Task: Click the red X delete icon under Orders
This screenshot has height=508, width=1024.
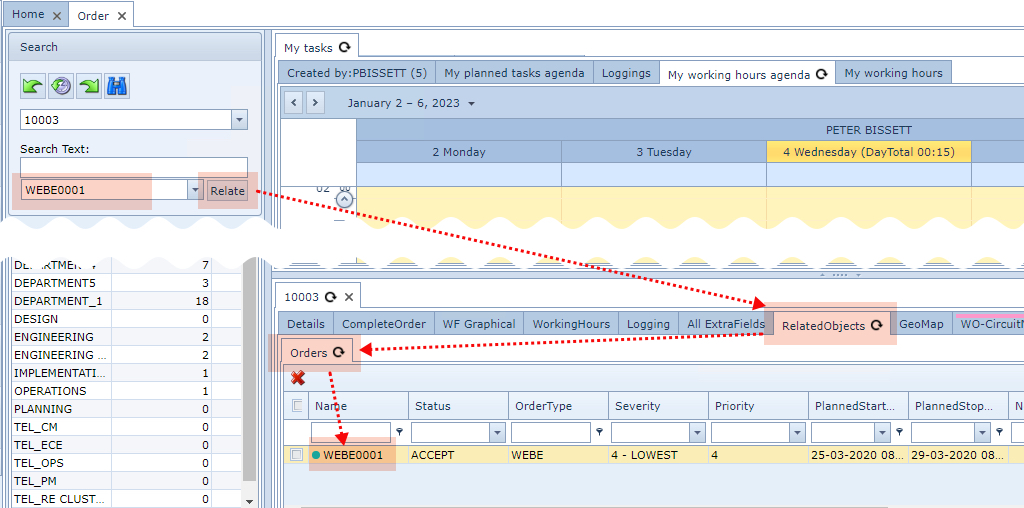Action: (298, 378)
